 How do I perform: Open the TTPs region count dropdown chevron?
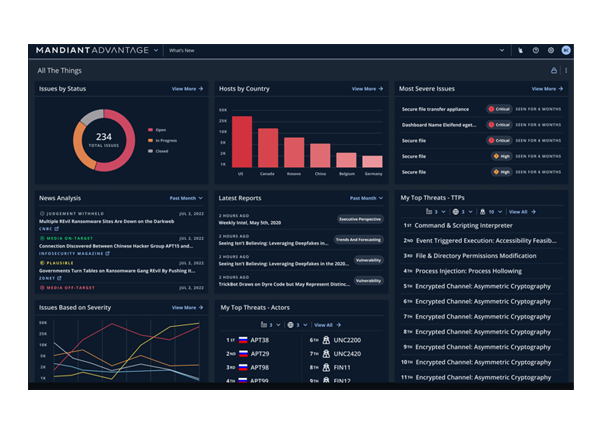coord(470,212)
